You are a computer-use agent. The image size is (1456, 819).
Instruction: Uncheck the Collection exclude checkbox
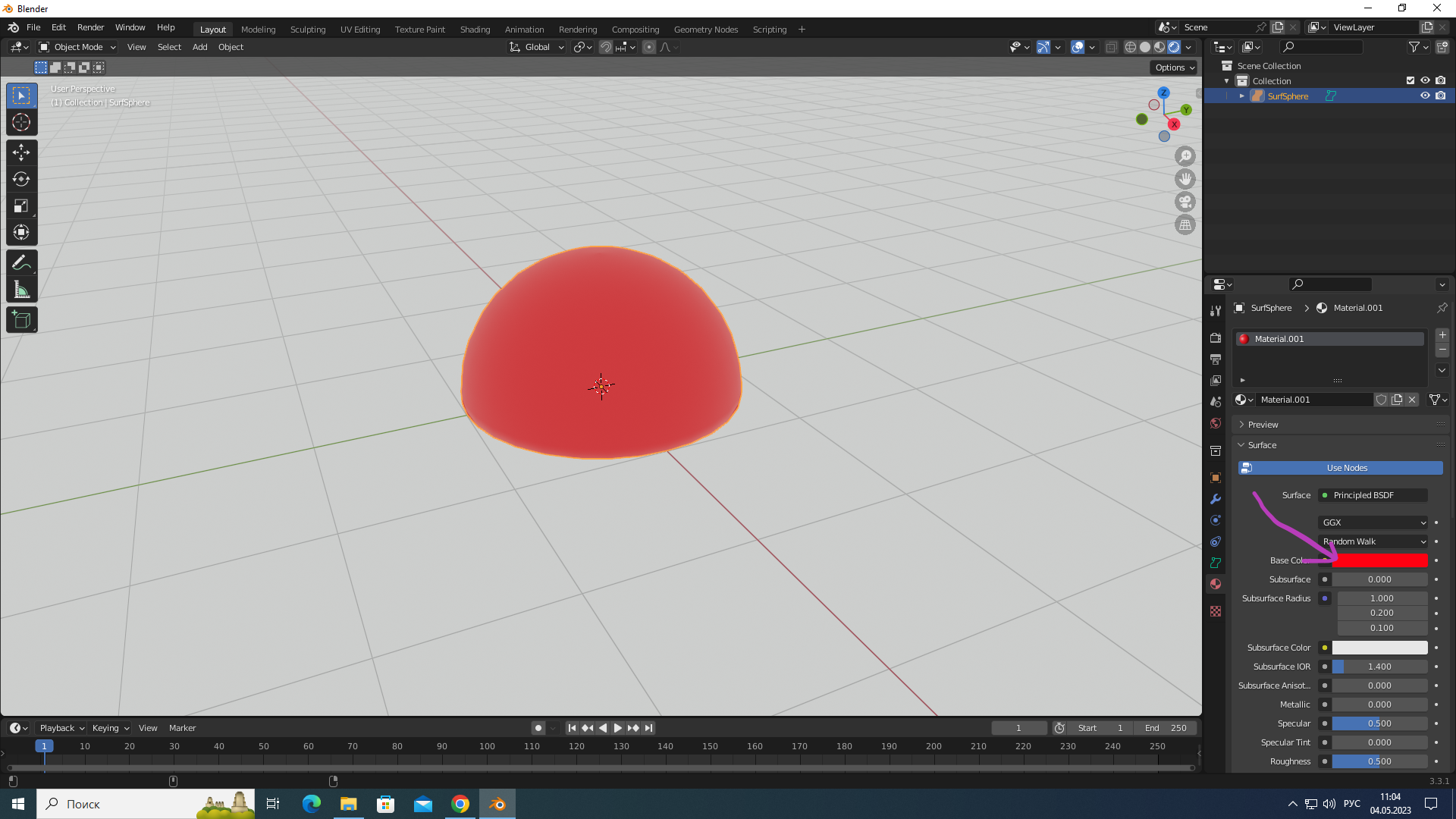(x=1410, y=80)
